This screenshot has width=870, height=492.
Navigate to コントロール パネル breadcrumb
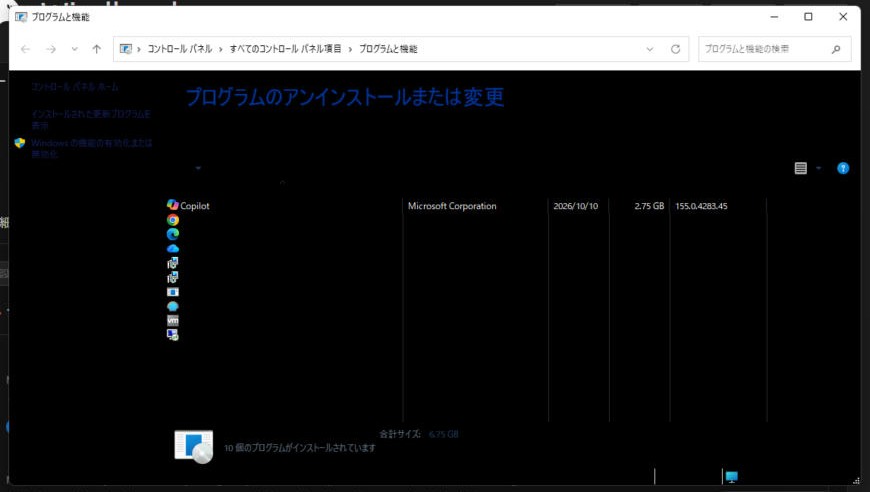click(180, 49)
